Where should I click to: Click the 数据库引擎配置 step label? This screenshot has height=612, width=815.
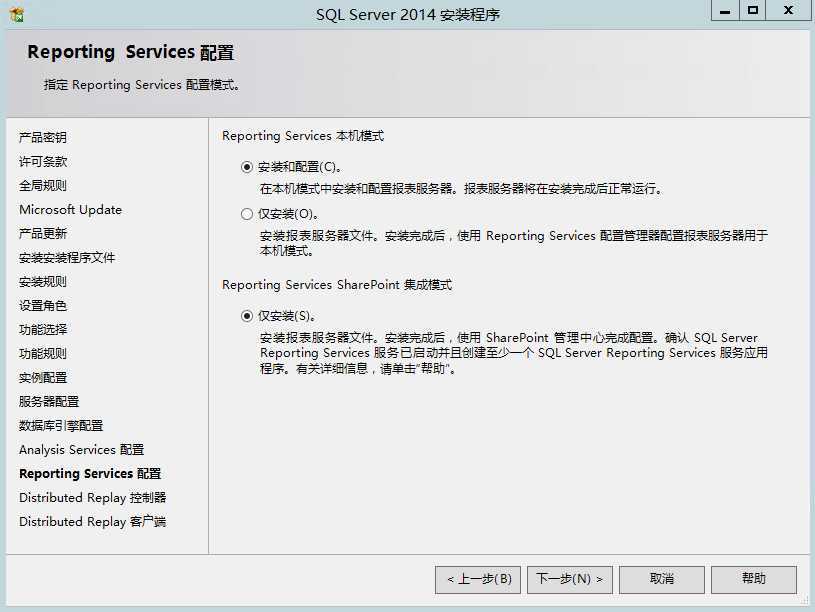point(61,426)
